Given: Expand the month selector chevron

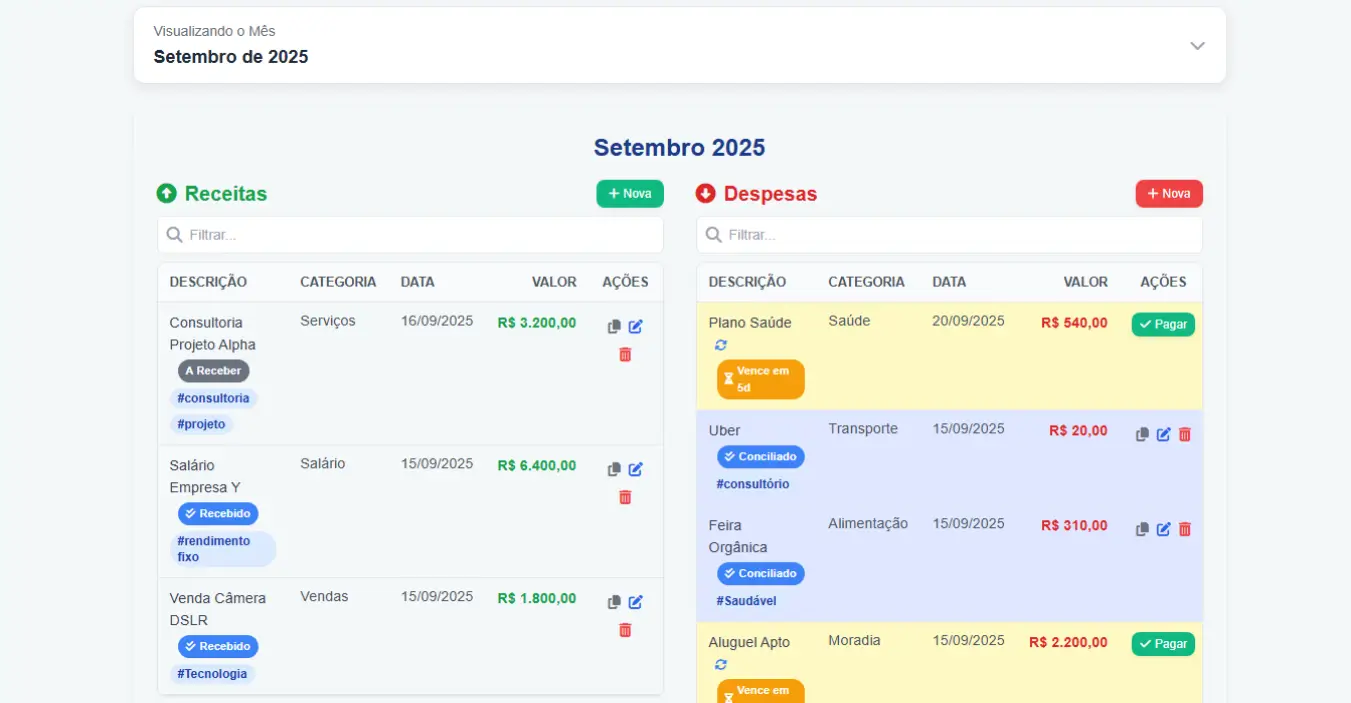Looking at the screenshot, I should pyautogui.click(x=1197, y=46).
